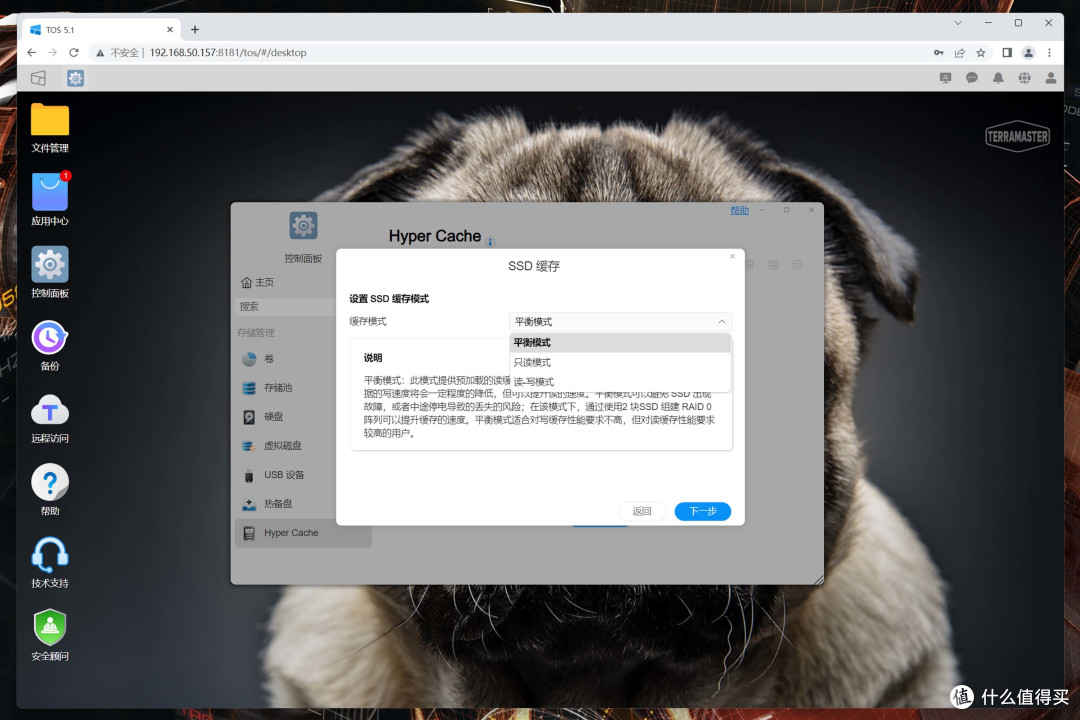Open the 帮助 link in control panel
This screenshot has height=720, width=1080.
(739, 210)
